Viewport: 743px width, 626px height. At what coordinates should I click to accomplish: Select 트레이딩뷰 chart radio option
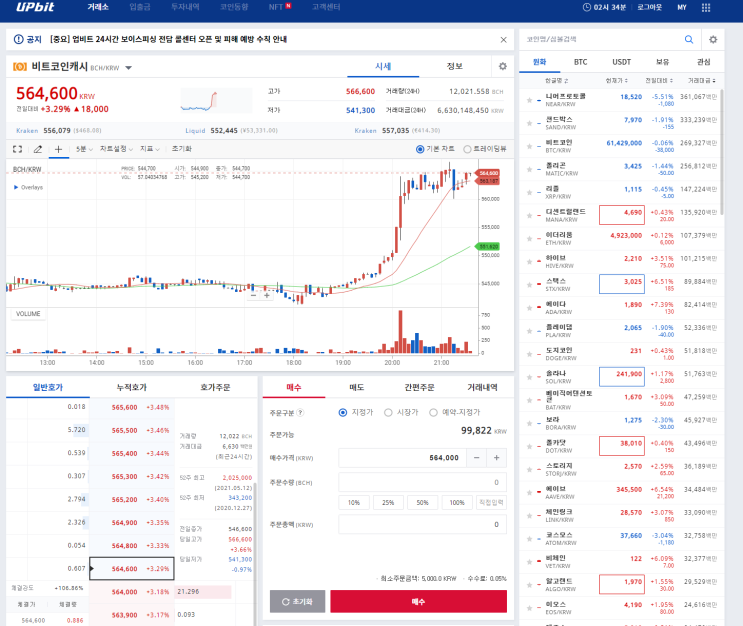(x=467, y=149)
